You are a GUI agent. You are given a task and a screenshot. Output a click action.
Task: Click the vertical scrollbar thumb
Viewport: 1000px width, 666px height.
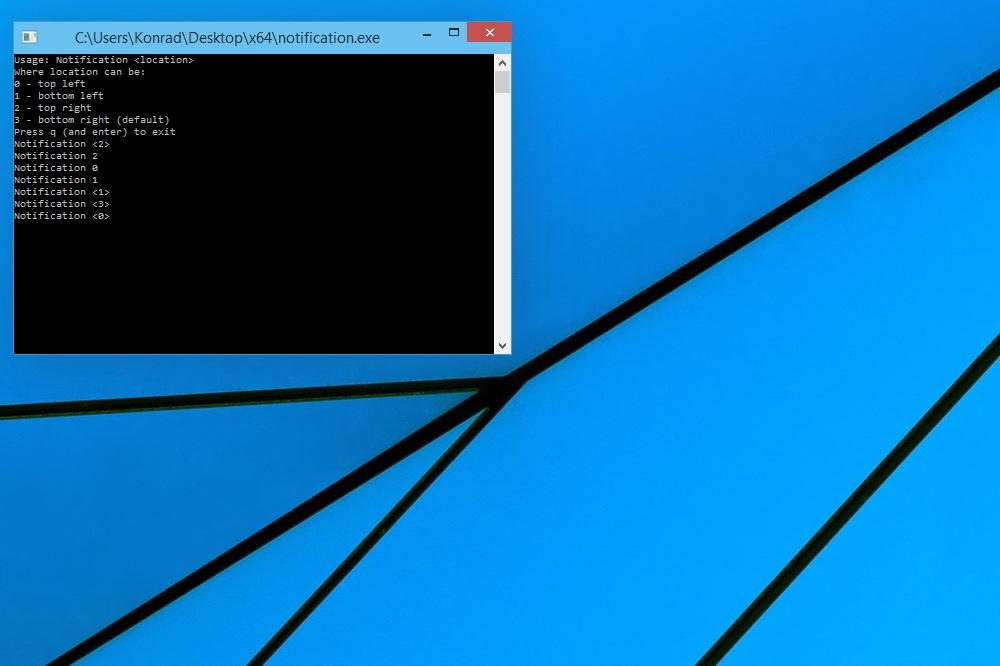point(503,82)
